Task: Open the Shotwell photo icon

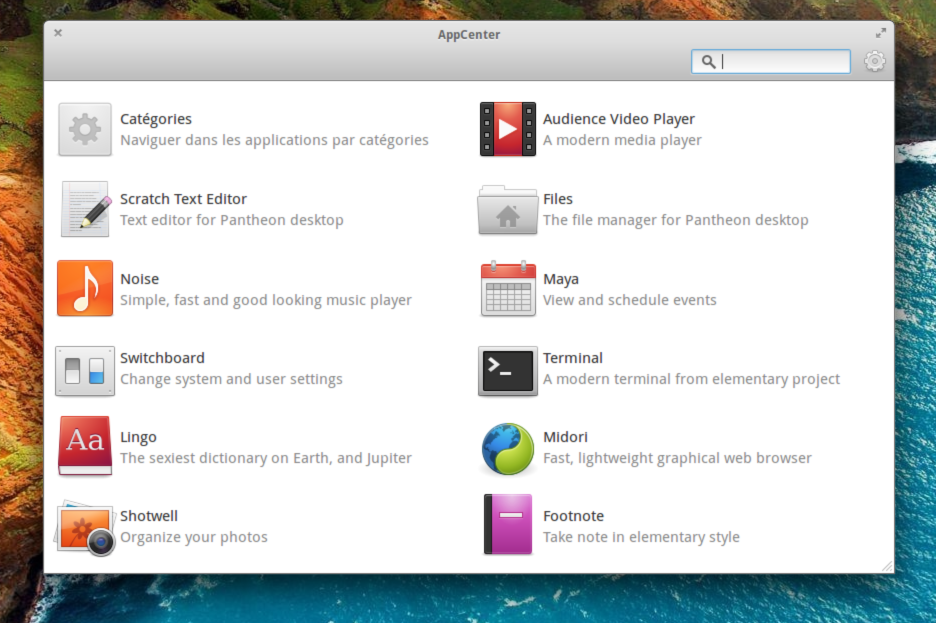Action: click(x=85, y=528)
